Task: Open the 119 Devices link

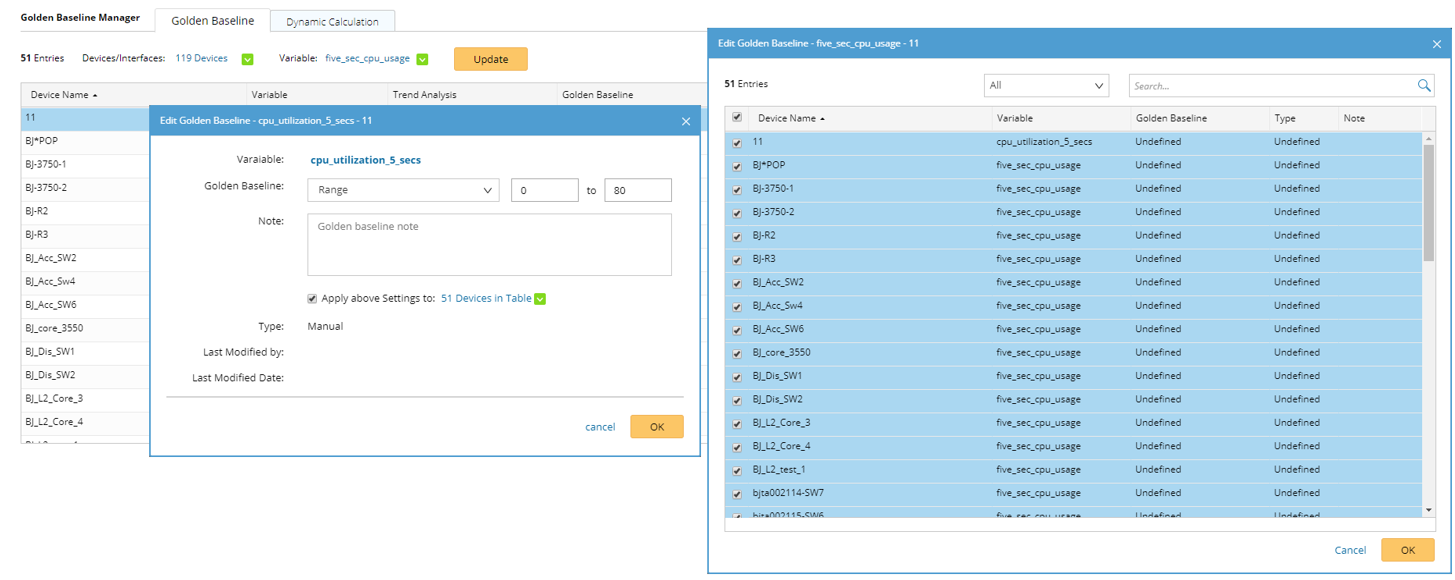Action: coord(202,59)
